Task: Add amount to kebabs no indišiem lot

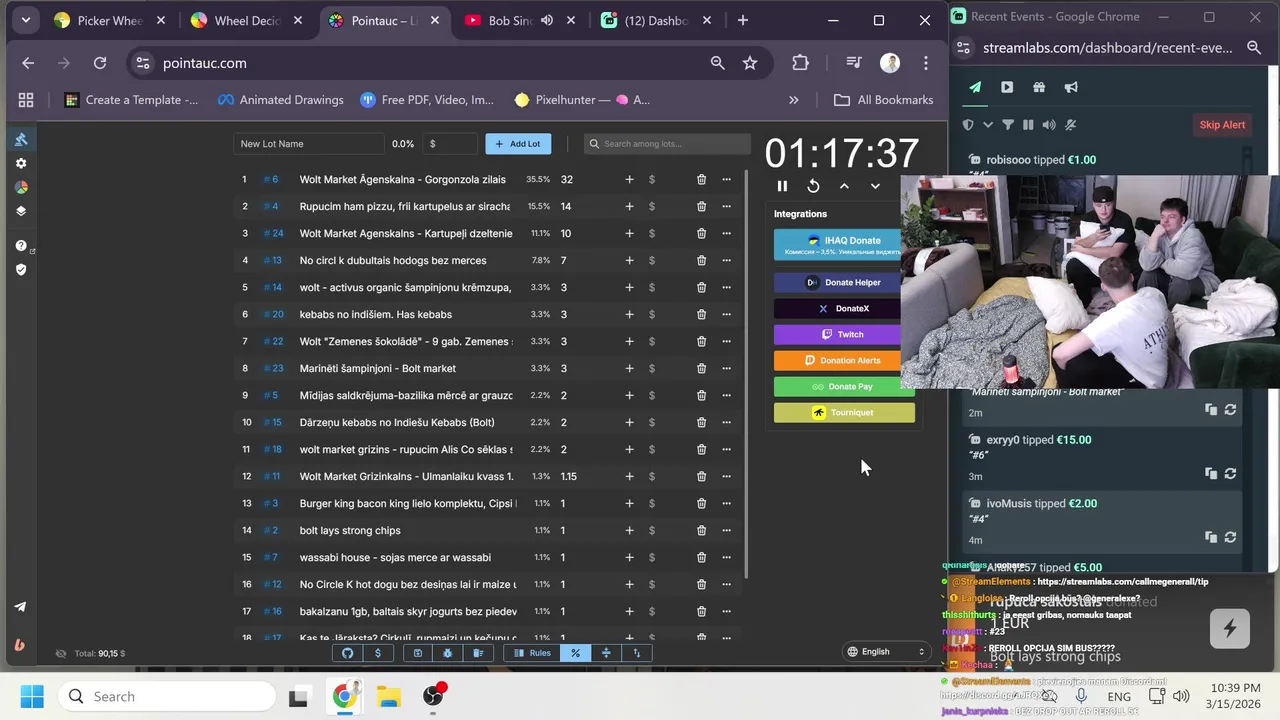Action: click(629, 314)
